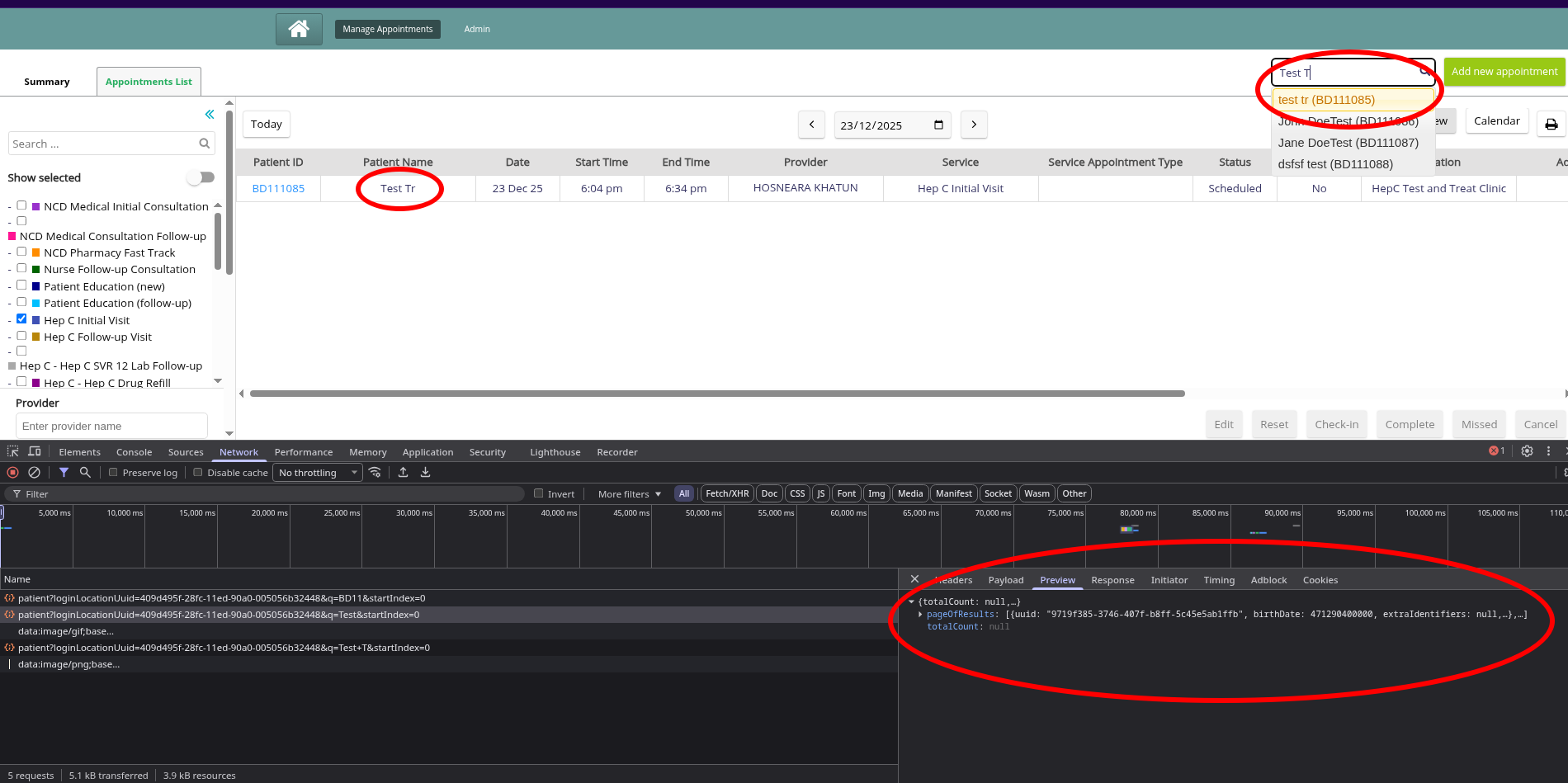Enable the Preserve log checkbox
The height and width of the screenshot is (783, 1568).
[x=114, y=473]
